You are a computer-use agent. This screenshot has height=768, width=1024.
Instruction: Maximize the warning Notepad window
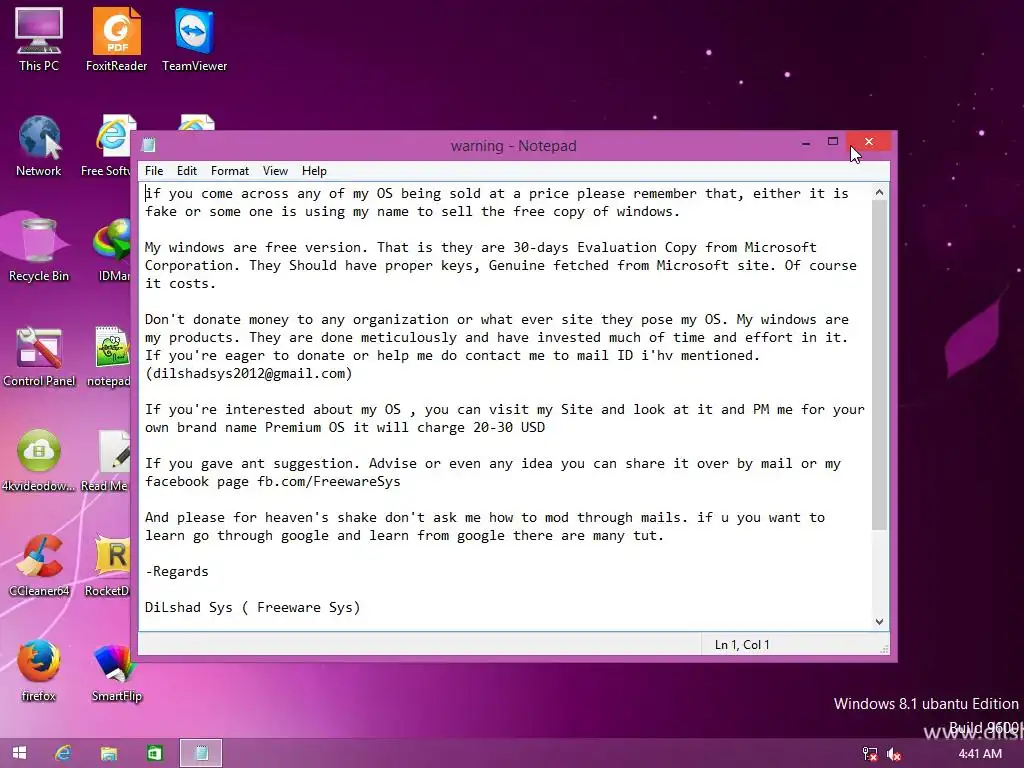[833, 142]
